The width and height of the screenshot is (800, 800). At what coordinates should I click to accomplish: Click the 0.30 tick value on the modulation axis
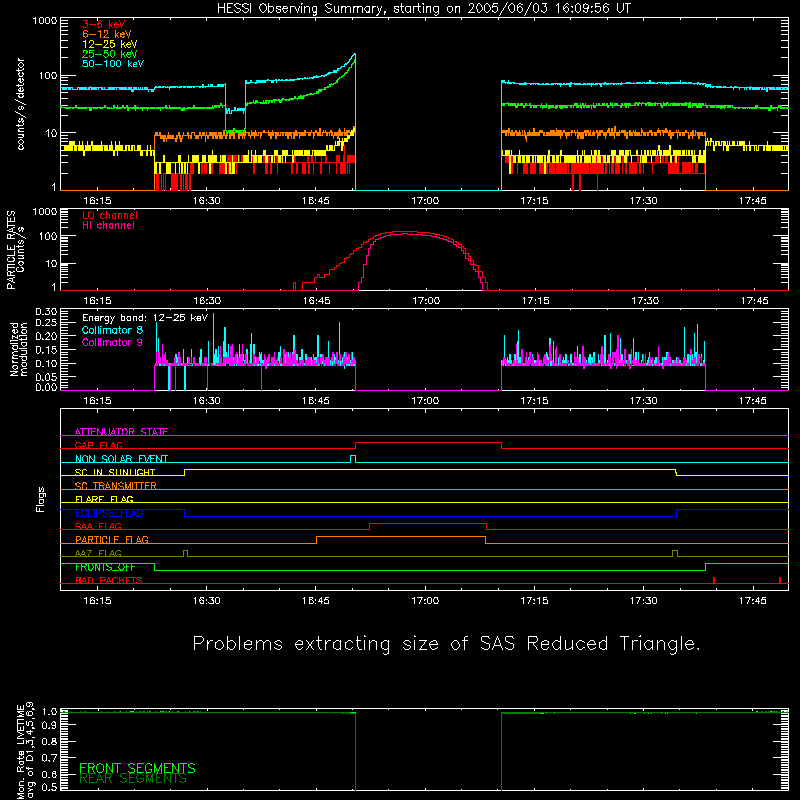tap(46, 312)
